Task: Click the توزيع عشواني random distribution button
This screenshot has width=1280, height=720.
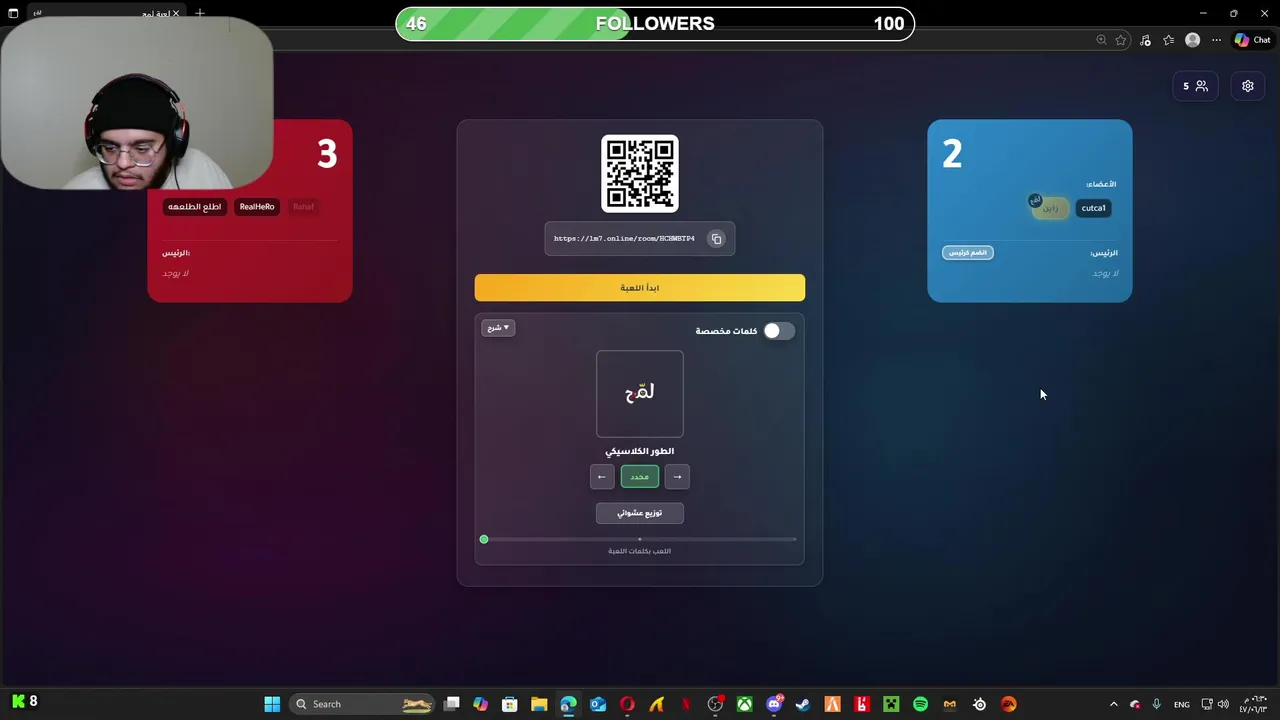Action: click(x=640, y=513)
